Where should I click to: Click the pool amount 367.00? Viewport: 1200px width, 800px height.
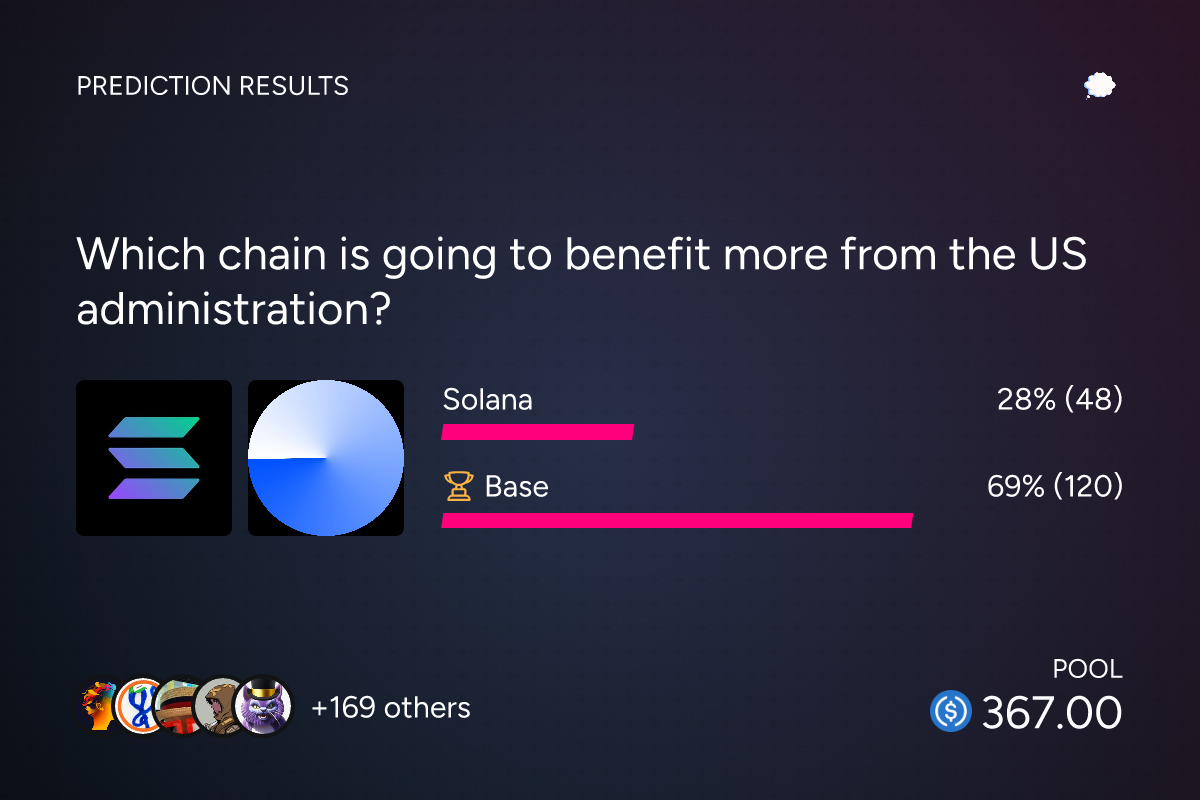pyautogui.click(x=1052, y=713)
